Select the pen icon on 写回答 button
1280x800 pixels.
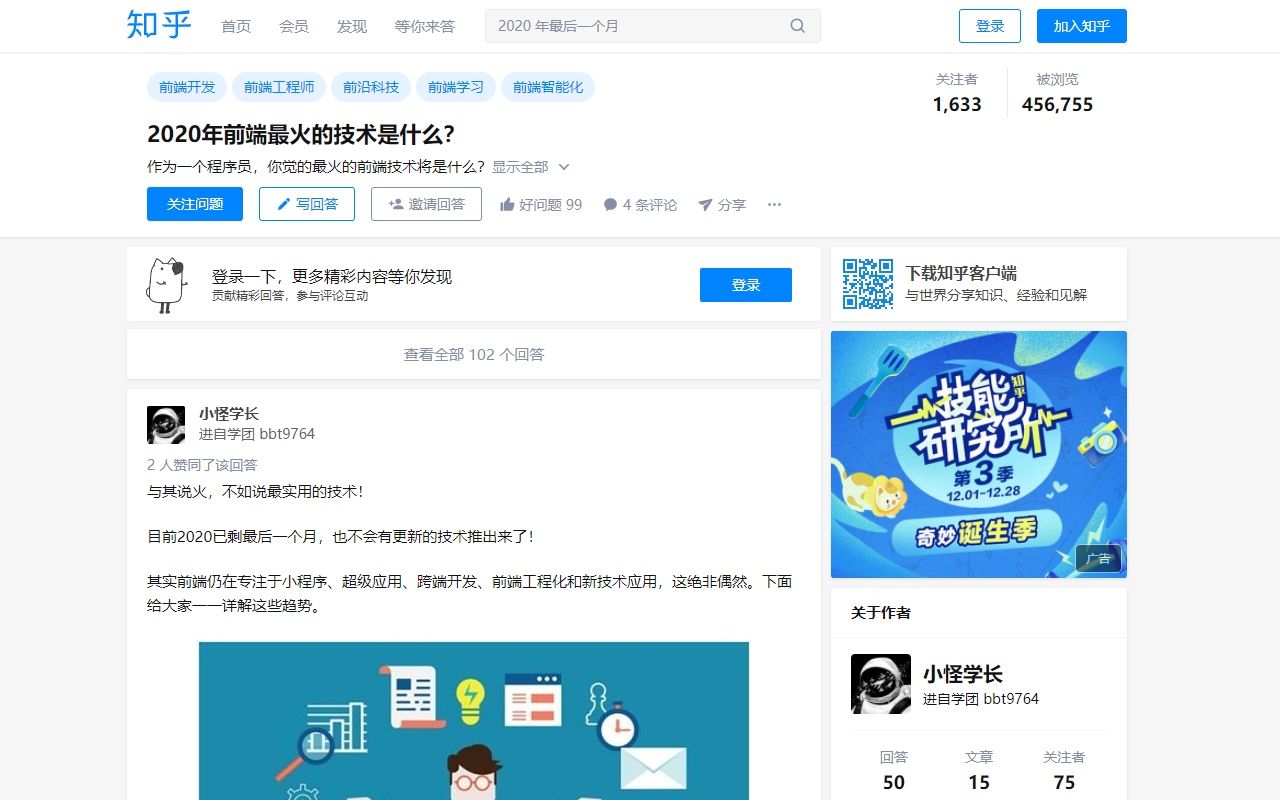(x=283, y=204)
